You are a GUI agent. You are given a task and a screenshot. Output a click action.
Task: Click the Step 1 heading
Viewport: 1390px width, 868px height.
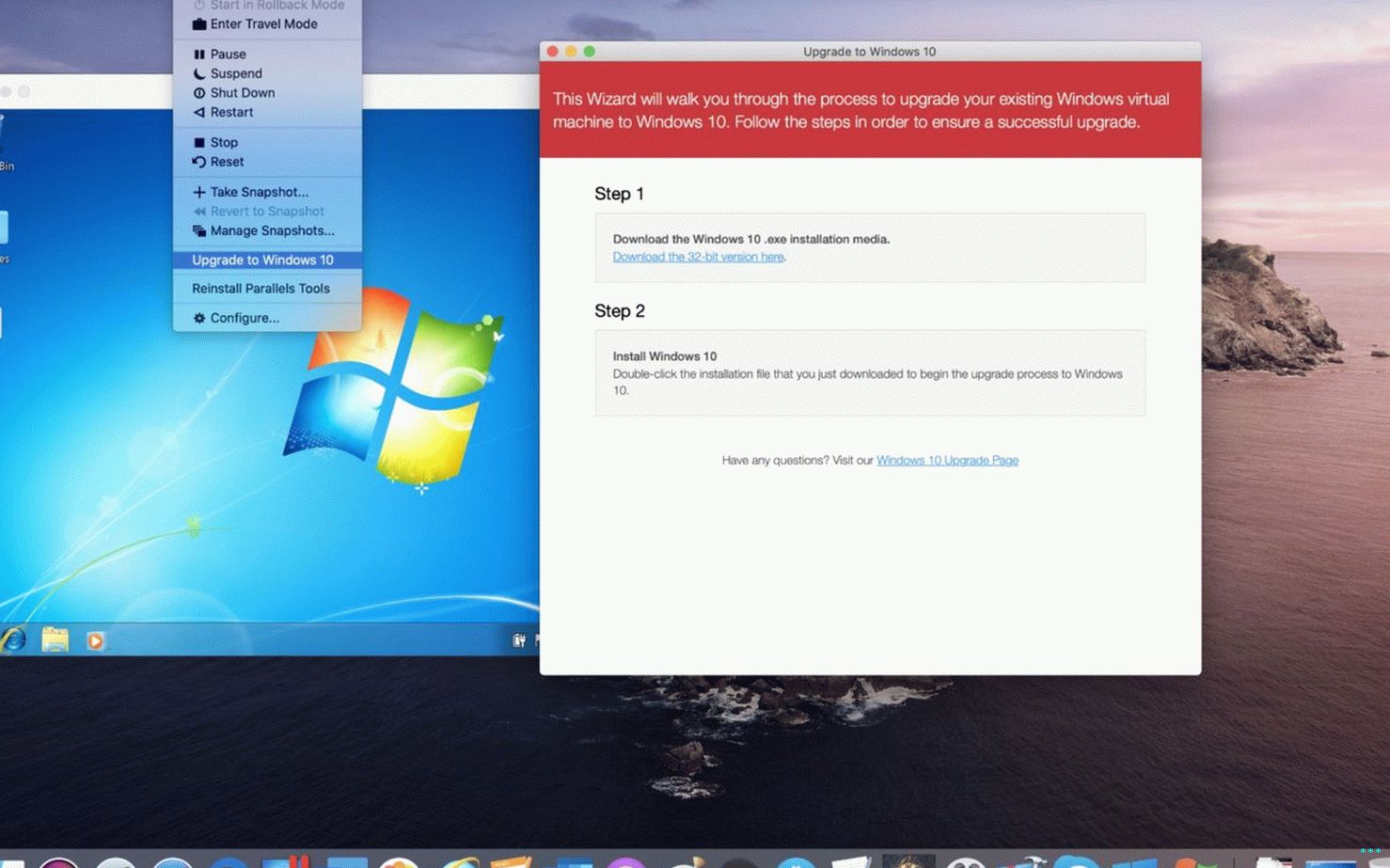(x=619, y=194)
